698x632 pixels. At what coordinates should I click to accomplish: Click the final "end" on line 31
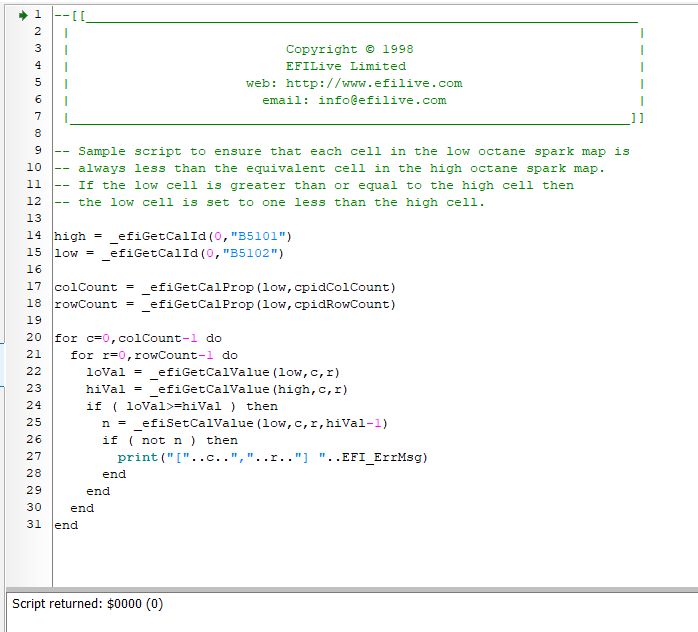click(66, 525)
